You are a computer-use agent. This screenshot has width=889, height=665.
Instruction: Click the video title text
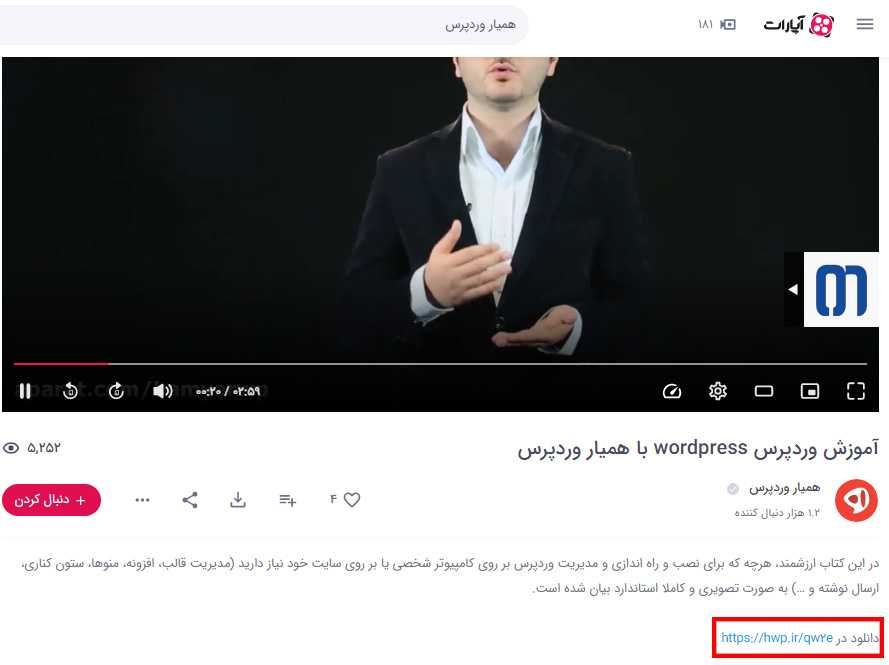698,448
